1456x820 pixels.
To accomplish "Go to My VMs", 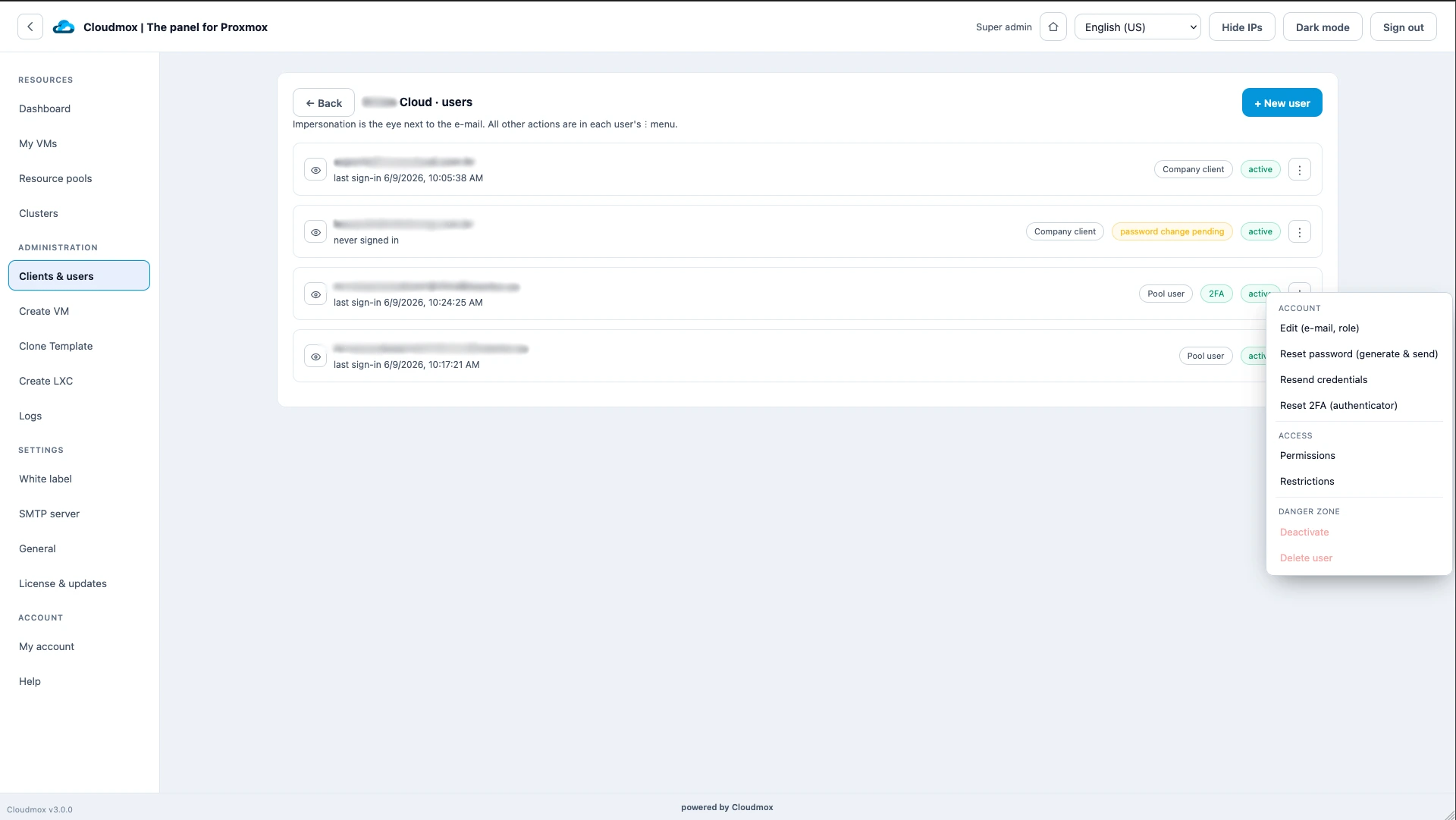I will tap(79, 143).
